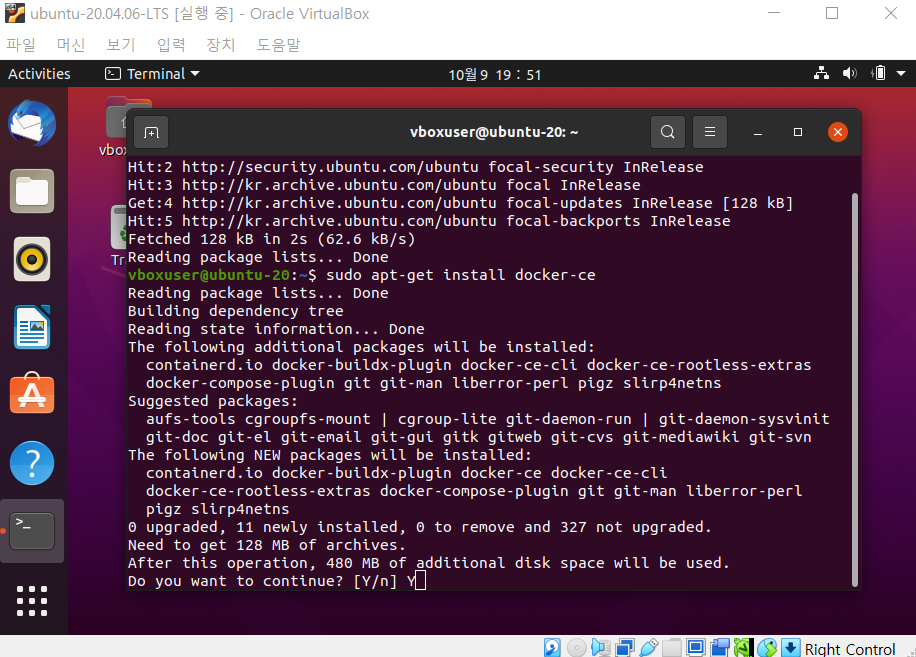This screenshot has width=916, height=657.
Task: Click the terminal search button
Action: pos(668,132)
